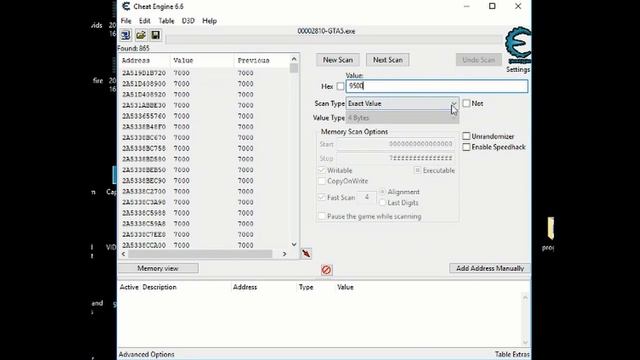Open the yellow file on the desktop
640x360 pixels.
coord(551,229)
